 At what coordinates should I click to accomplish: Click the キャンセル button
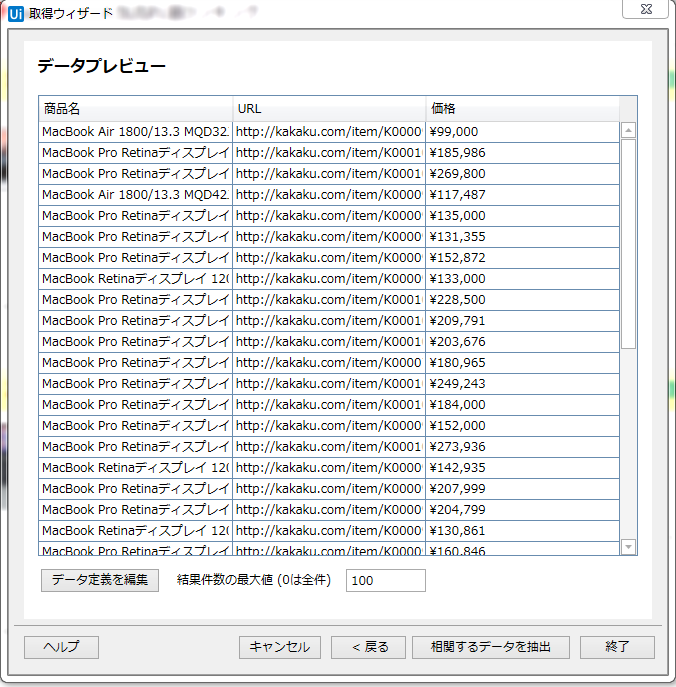(x=280, y=647)
